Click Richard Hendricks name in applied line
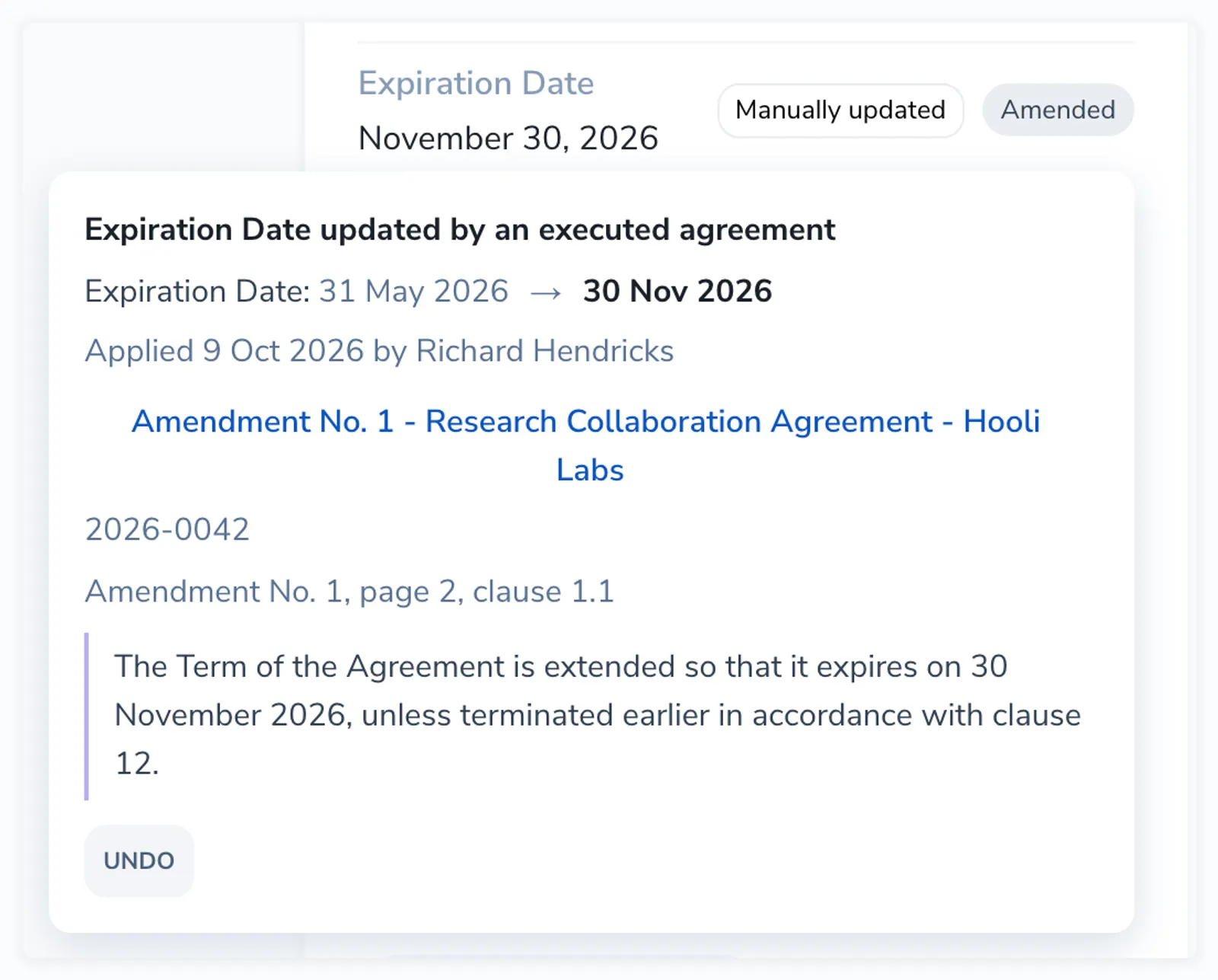The width and height of the screenshot is (1218, 980). coord(545,351)
